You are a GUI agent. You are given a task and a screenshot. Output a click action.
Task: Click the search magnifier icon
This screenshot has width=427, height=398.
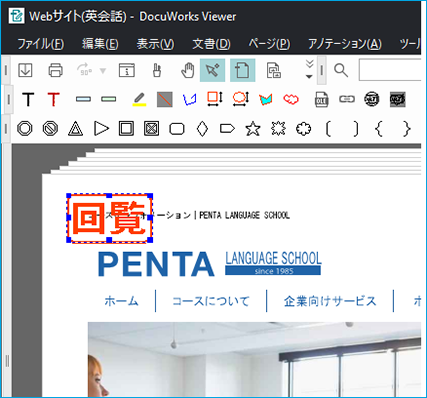(341, 70)
